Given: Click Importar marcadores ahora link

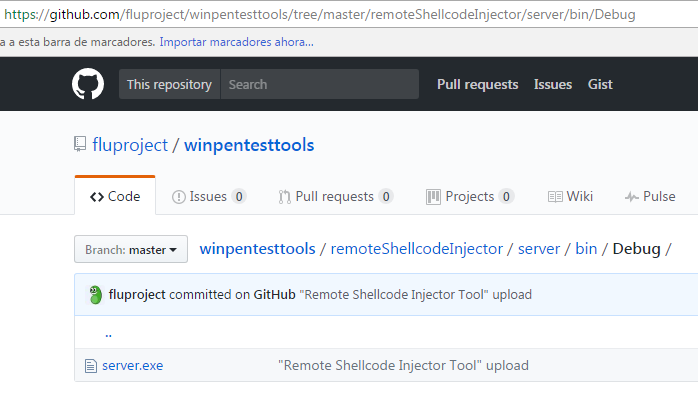Looking at the screenshot, I should point(236,42).
